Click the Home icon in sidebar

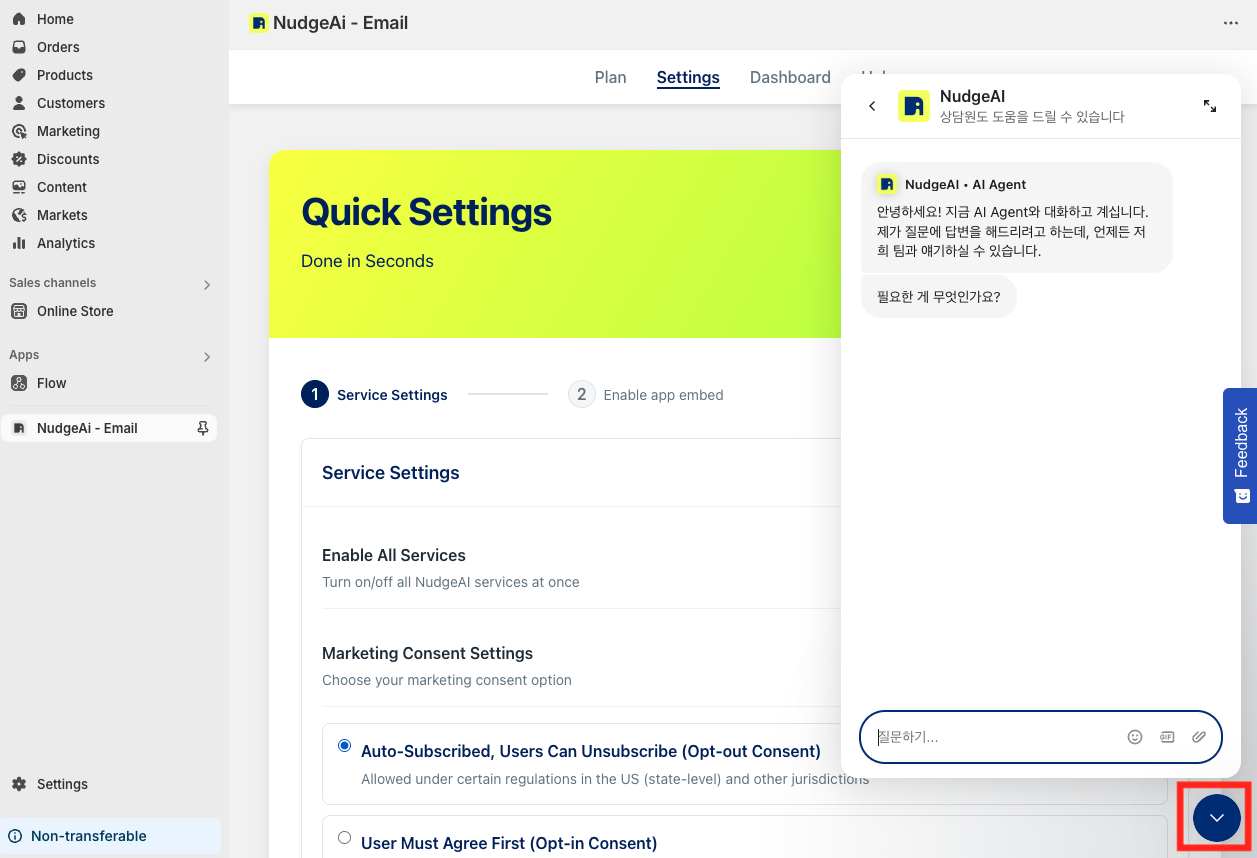[x=19, y=19]
